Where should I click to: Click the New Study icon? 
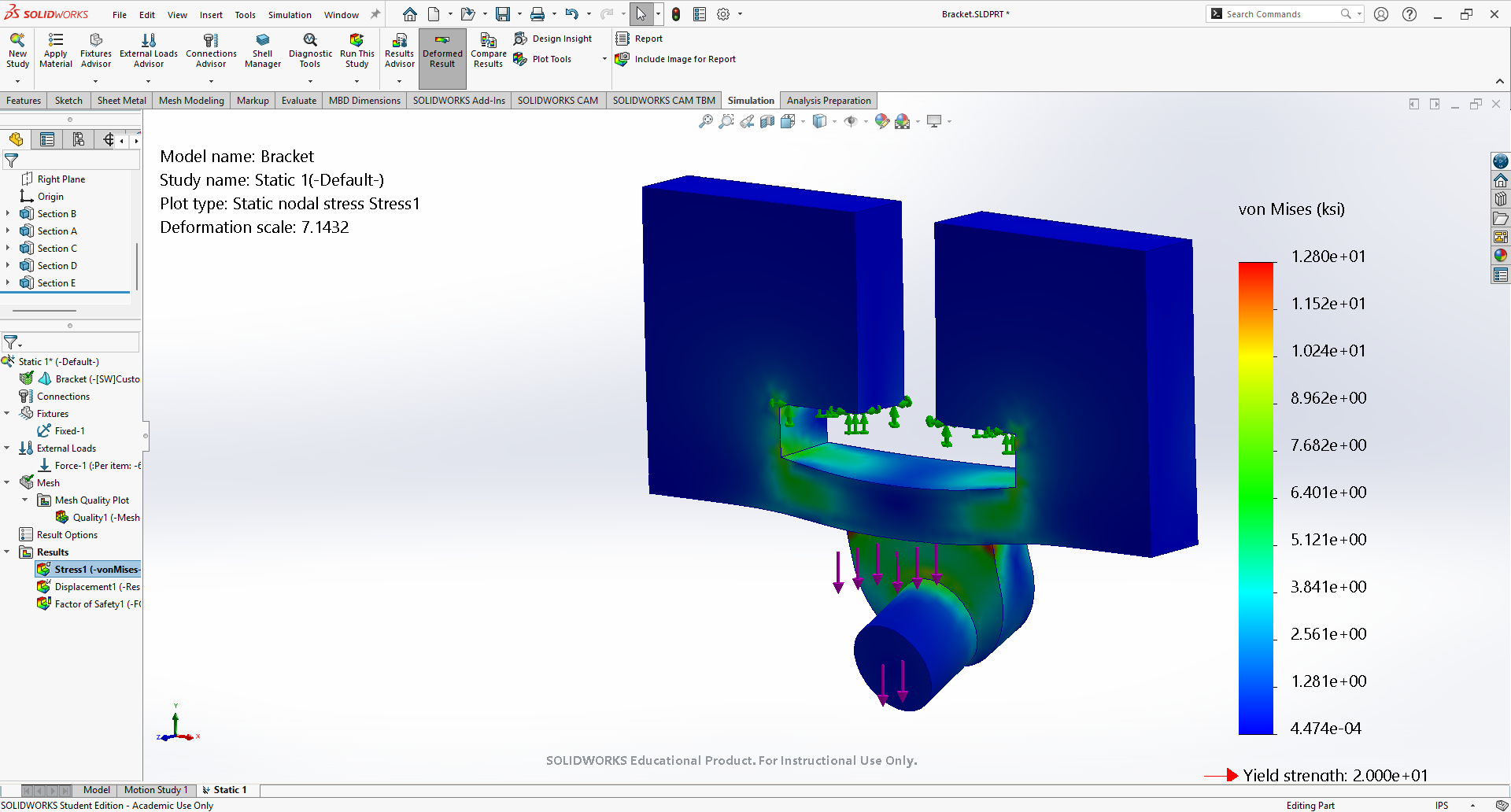17,51
